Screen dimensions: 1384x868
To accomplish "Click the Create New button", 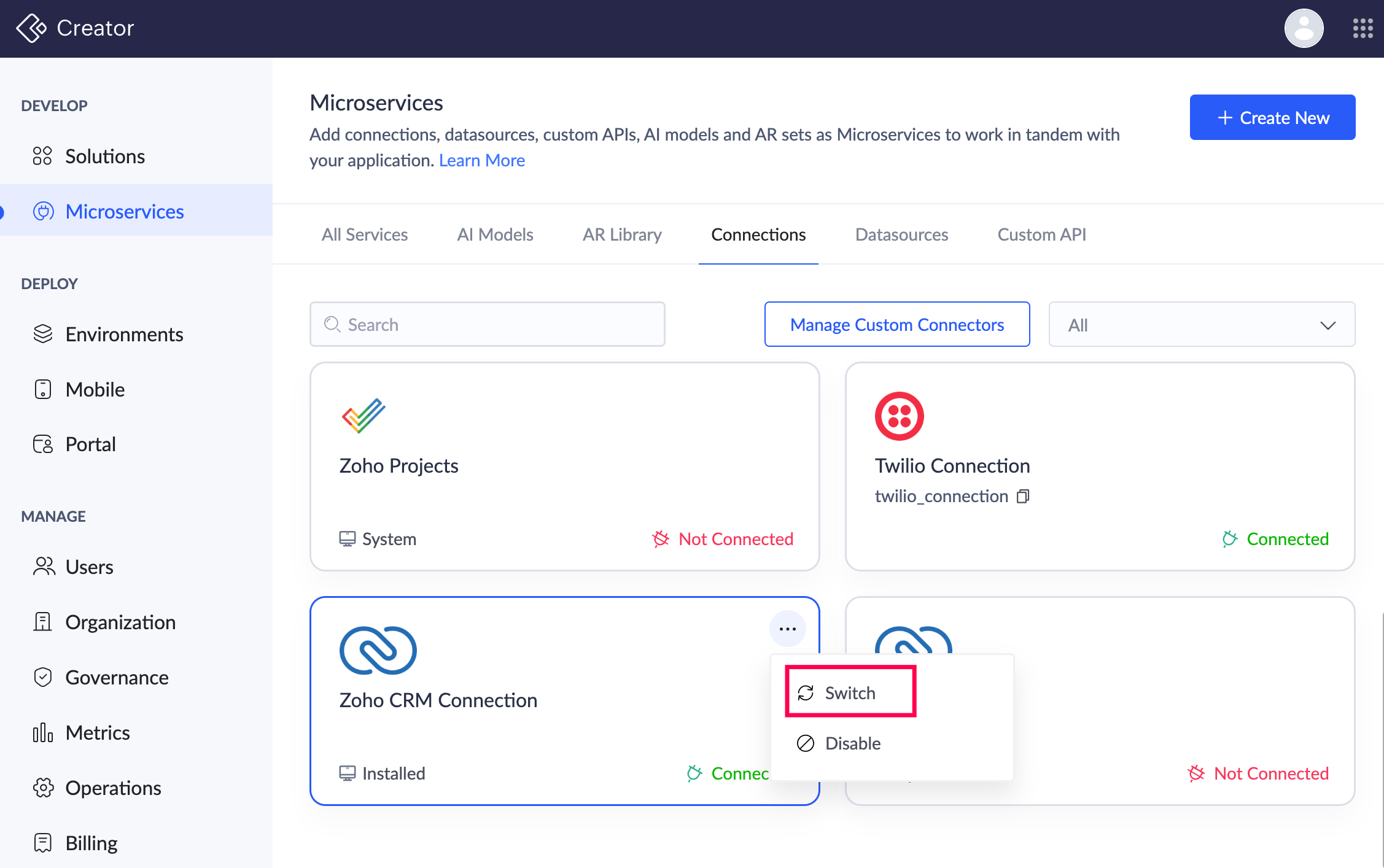I will (x=1272, y=117).
